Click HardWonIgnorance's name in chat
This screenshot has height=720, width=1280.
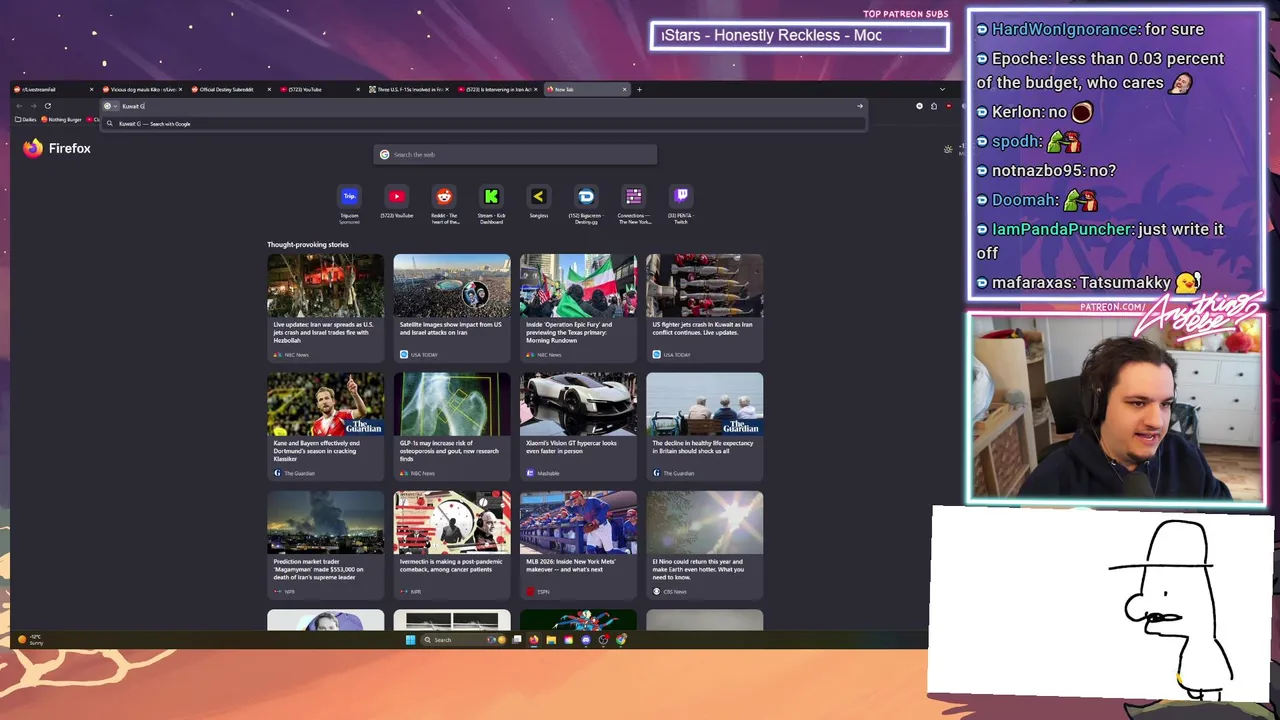pos(1065,29)
